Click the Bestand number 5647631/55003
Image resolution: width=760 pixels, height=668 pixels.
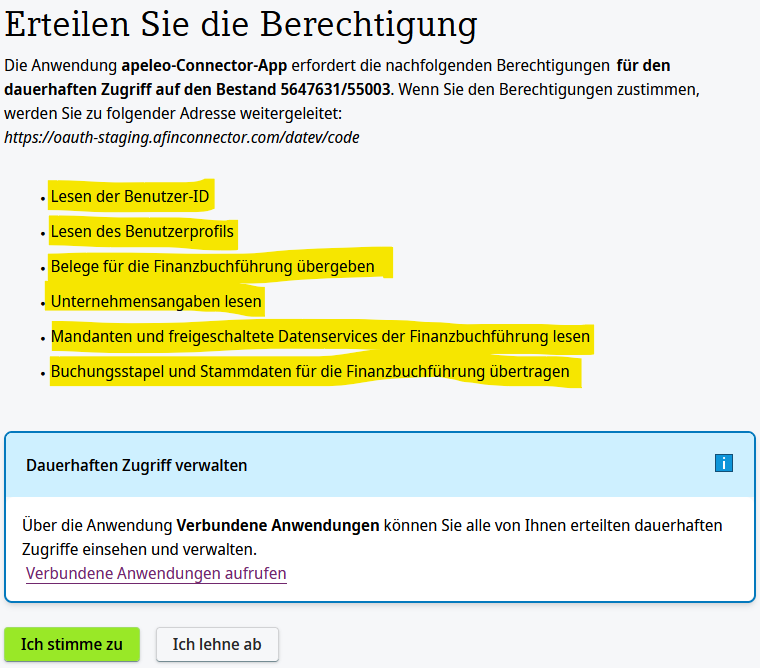tap(335, 90)
